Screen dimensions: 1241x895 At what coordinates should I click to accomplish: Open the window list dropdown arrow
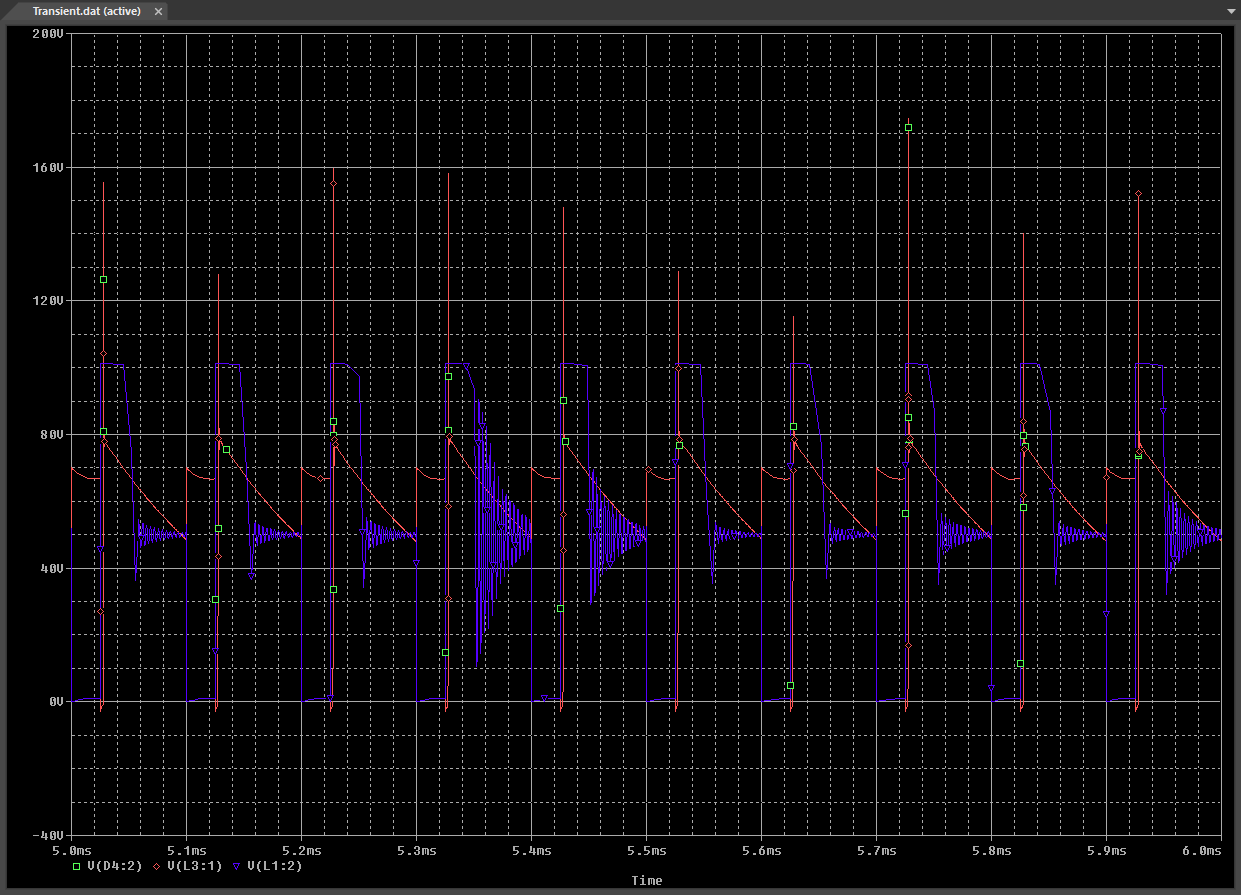(x=1231, y=11)
